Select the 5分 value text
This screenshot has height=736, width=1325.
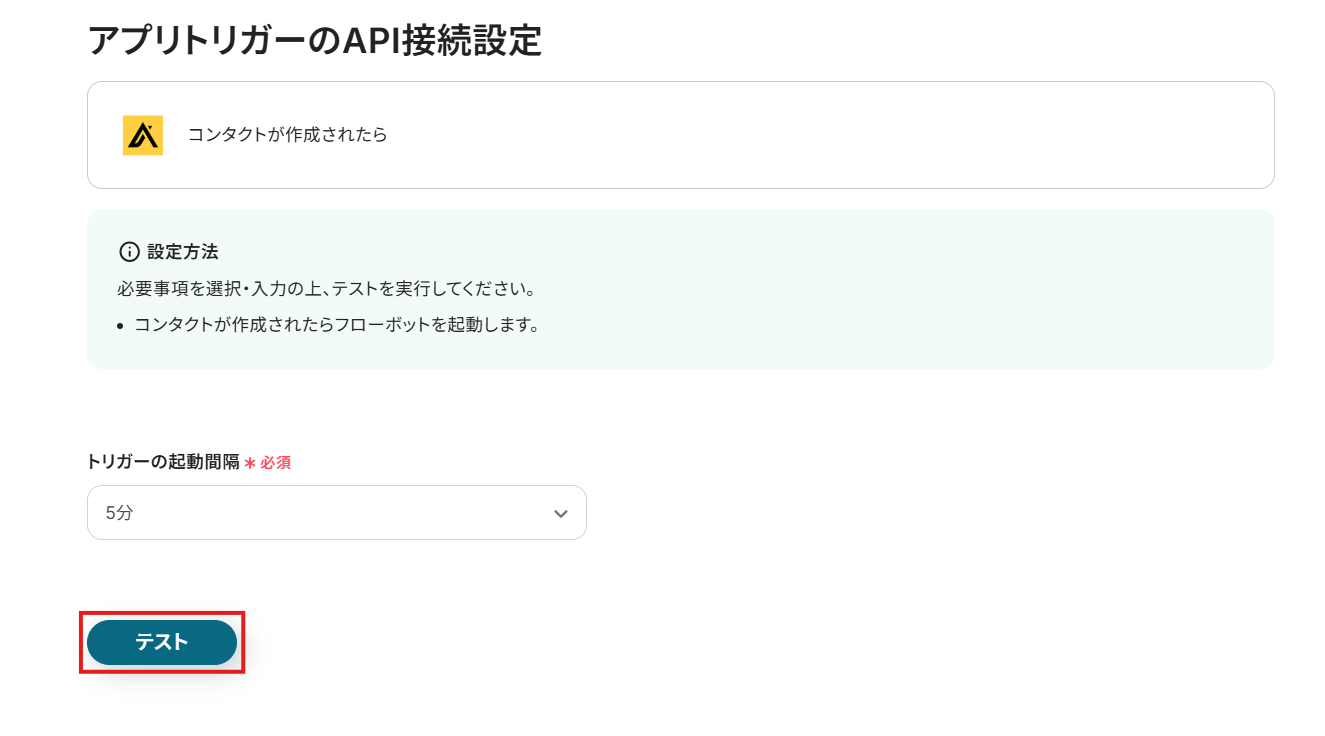[119, 513]
